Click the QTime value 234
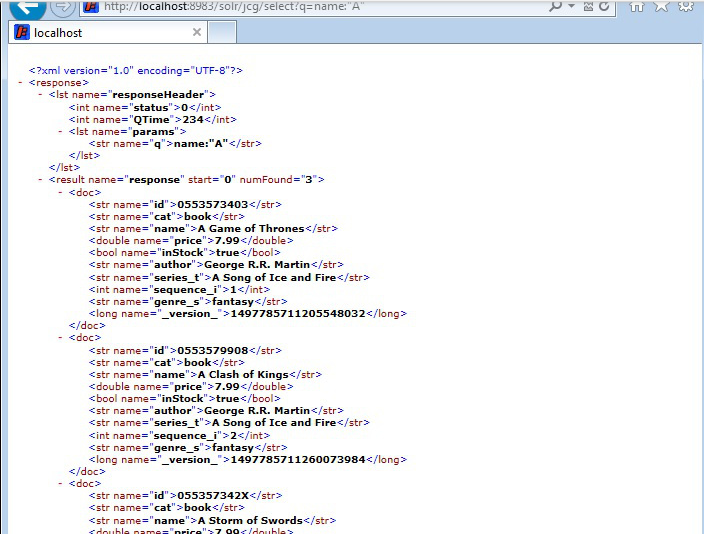The width and height of the screenshot is (704, 534). point(193,119)
